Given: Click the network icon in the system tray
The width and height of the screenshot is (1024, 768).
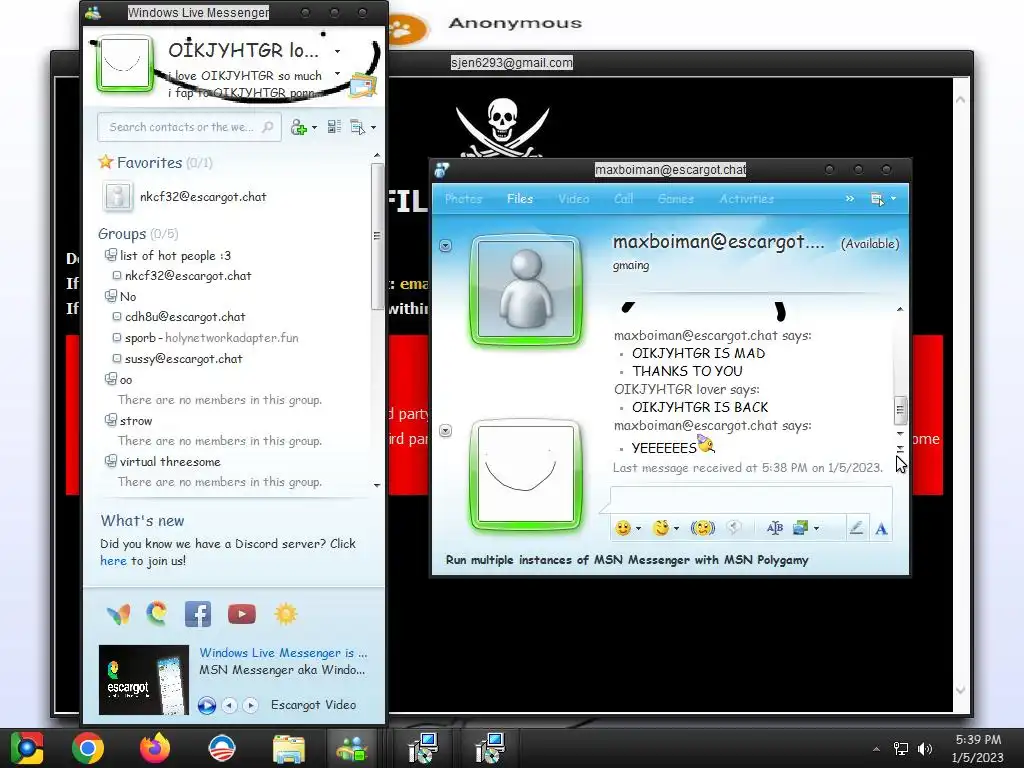Looking at the screenshot, I should pos(901,749).
